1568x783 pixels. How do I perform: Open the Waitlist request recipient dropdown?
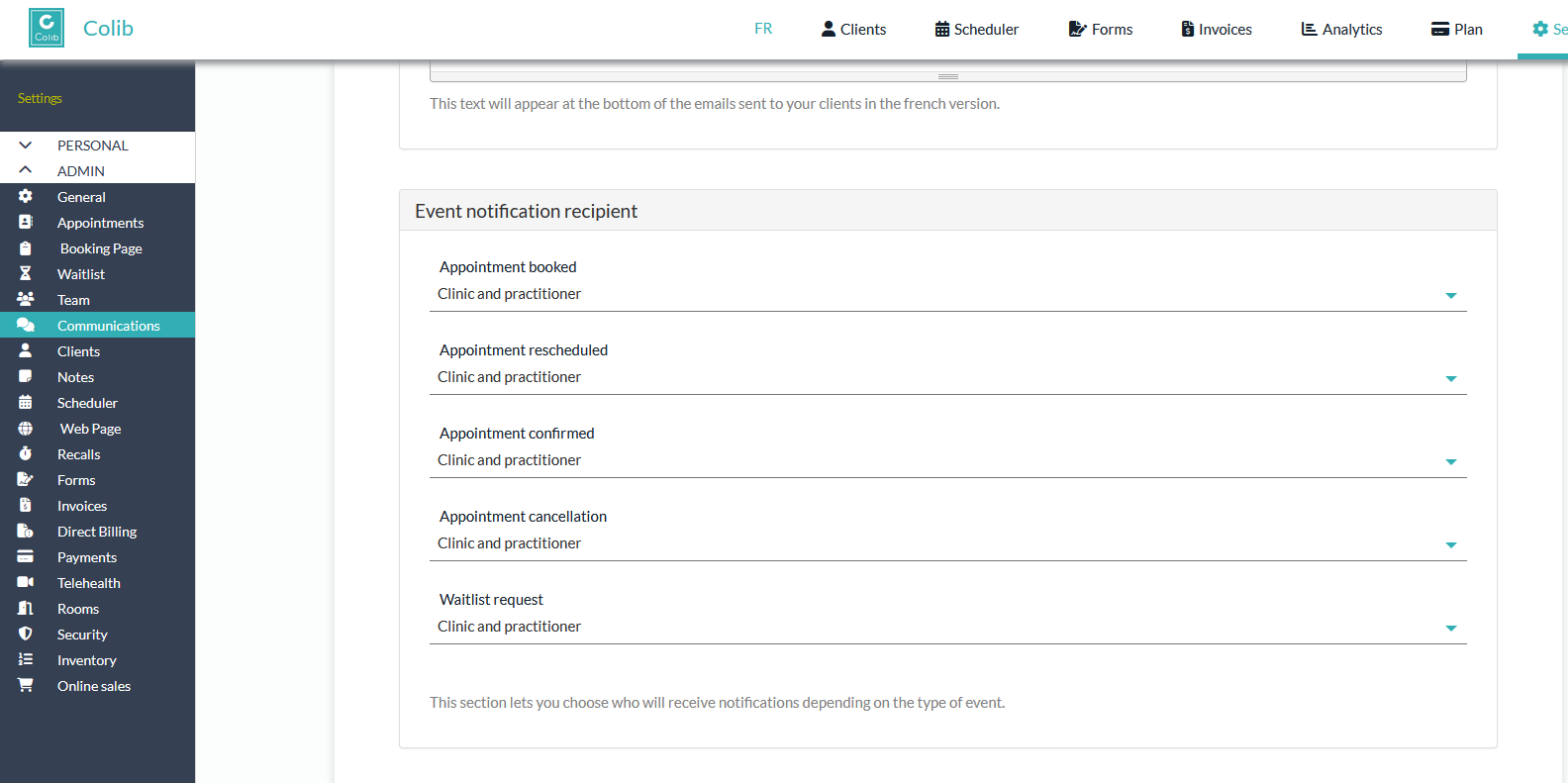tap(948, 627)
